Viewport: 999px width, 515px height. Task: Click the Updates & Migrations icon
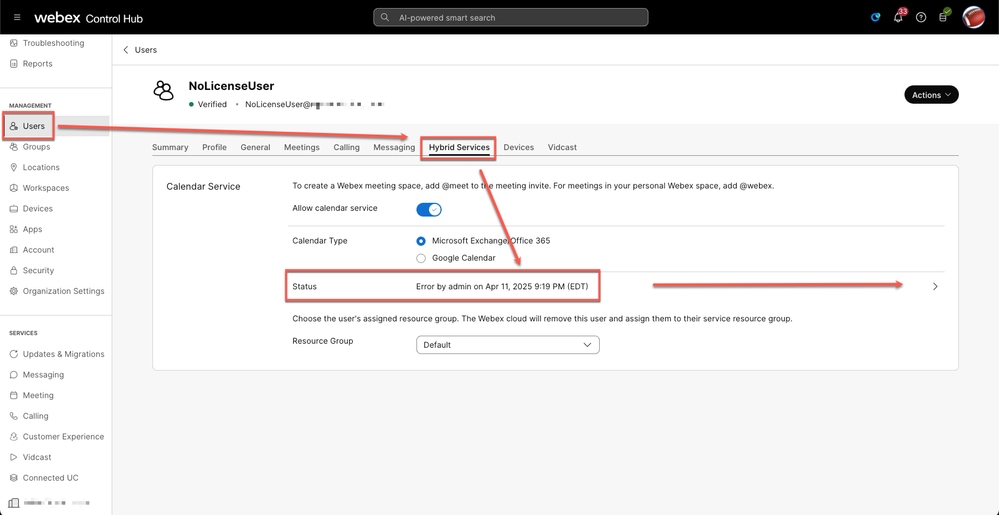pyautogui.click(x=13, y=354)
